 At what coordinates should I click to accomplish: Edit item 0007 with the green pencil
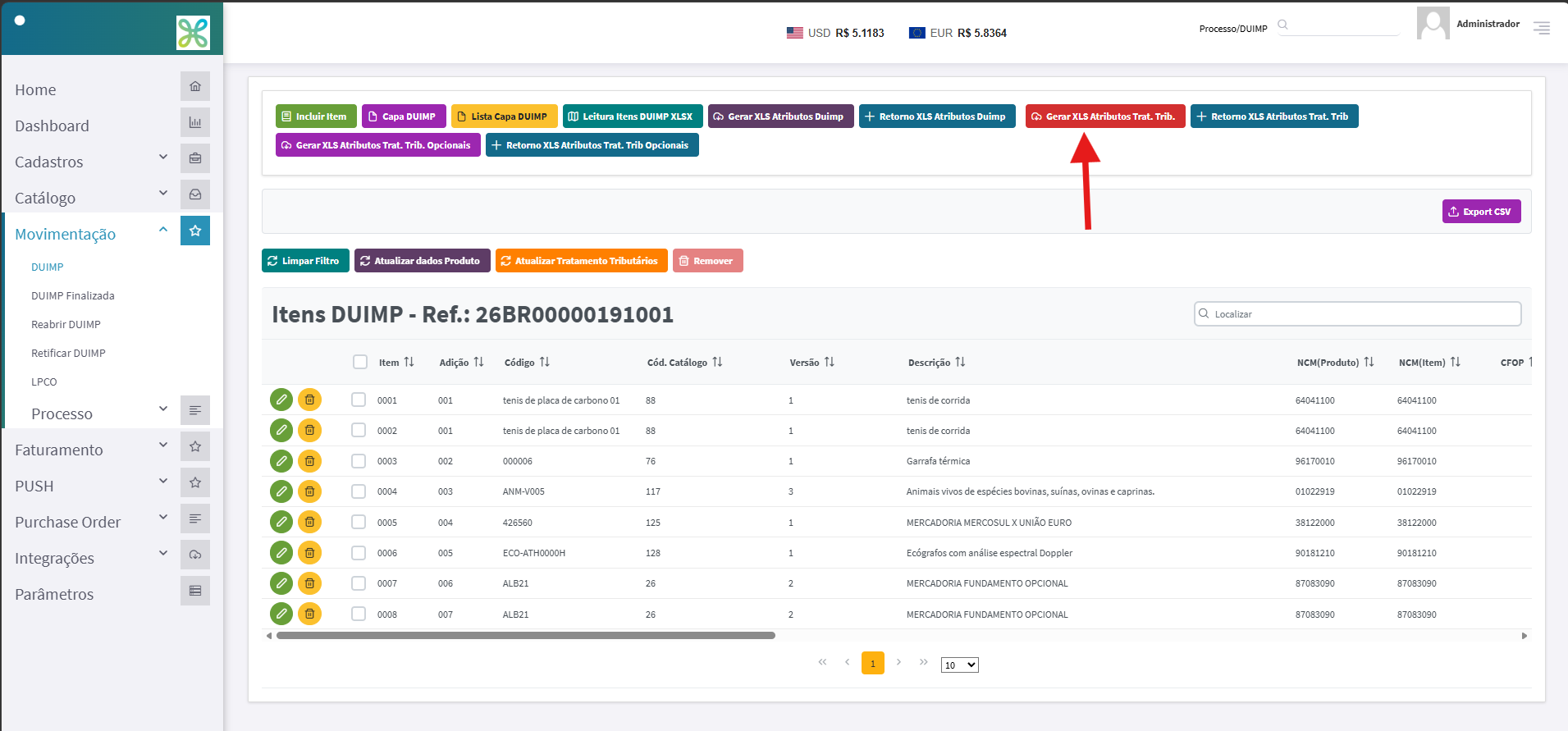pyautogui.click(x=281, y=583)
